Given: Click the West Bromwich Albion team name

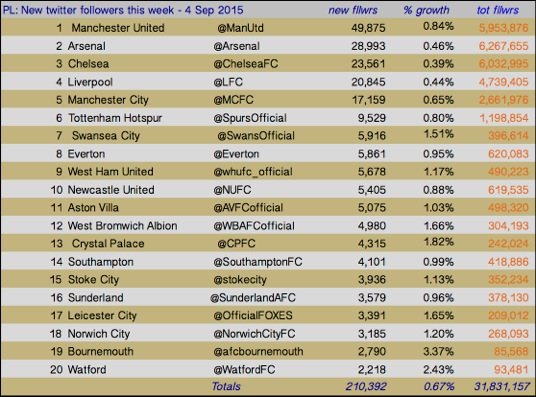Looking at the screenshot, I should [x=122, y=226].
